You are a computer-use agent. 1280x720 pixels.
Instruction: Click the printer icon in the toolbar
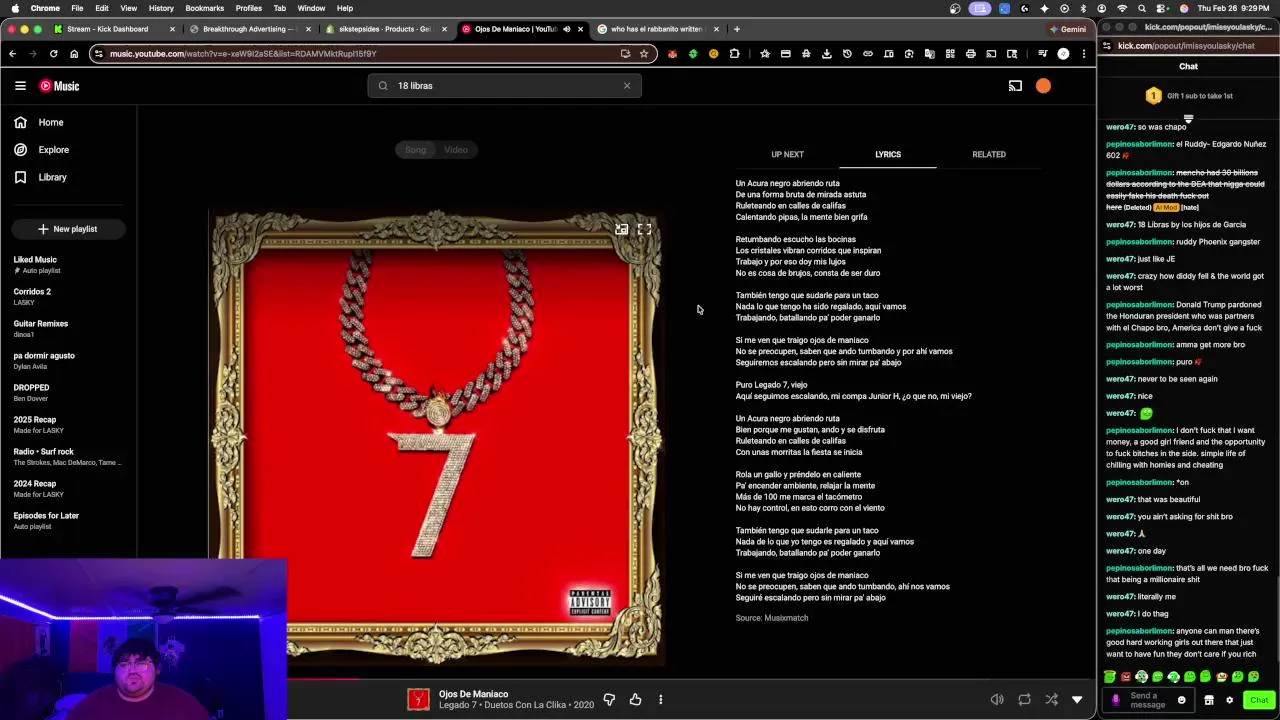pos(970,54)
